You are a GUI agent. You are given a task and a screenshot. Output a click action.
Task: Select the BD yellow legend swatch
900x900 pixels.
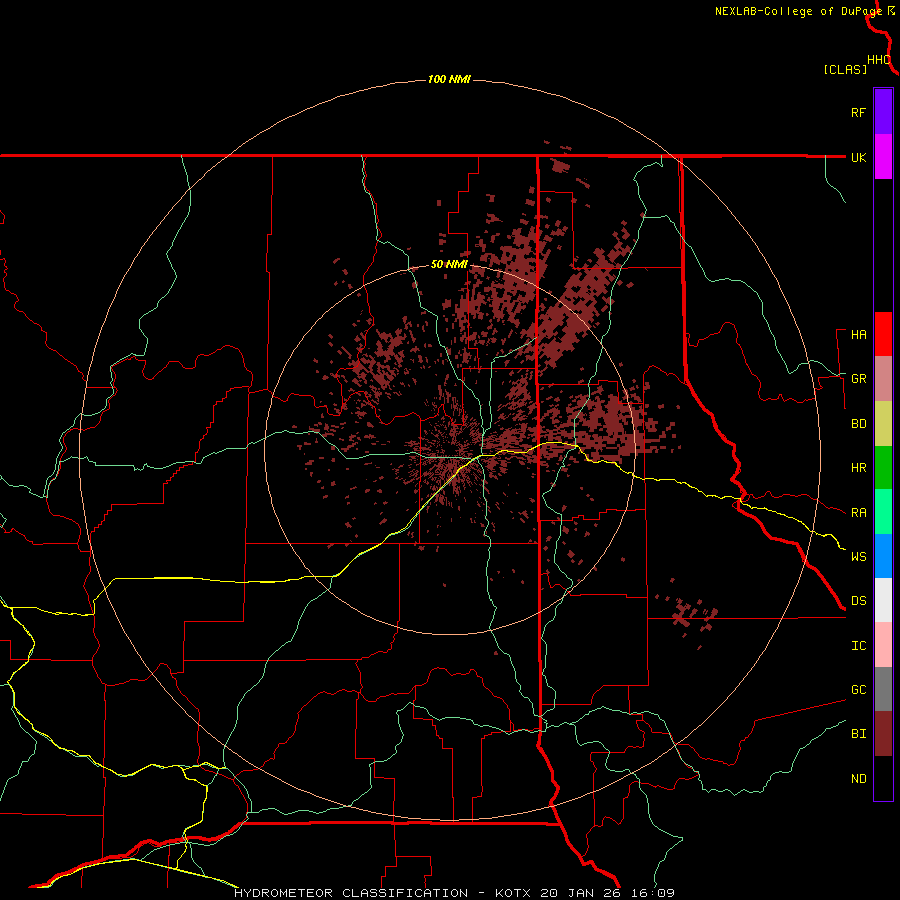click(883, 423)
